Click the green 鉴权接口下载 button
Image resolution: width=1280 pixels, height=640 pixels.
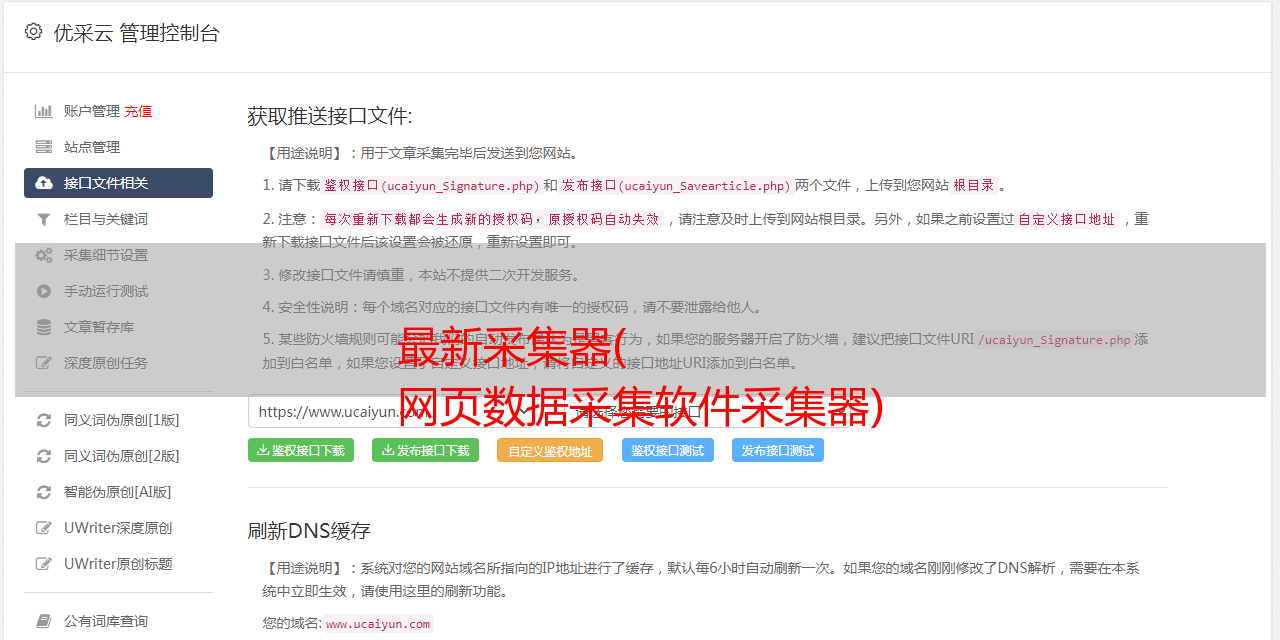pyautogui.click(x=301, y=450)
